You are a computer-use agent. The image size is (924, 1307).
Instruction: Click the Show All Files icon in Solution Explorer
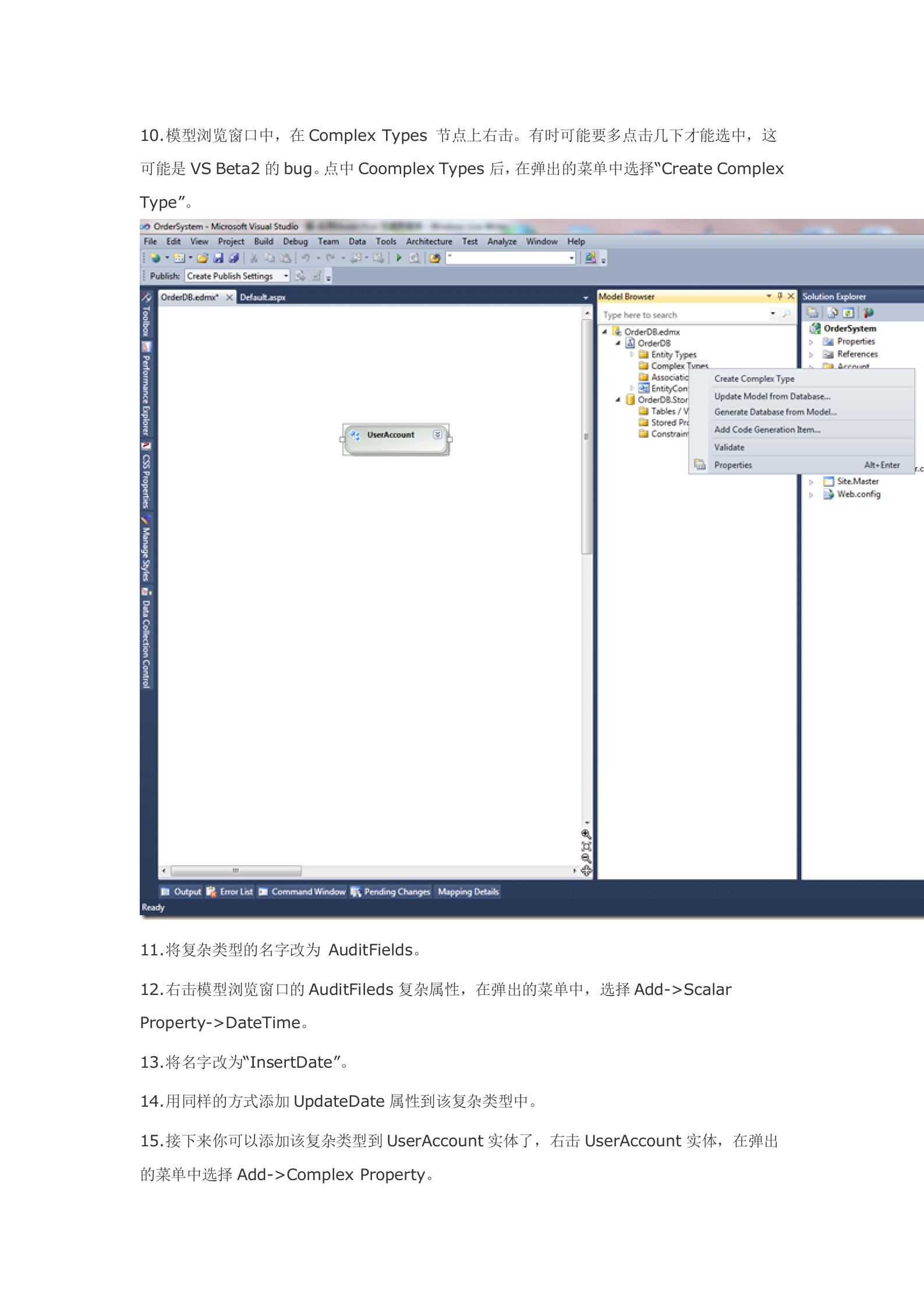point(833,313)
